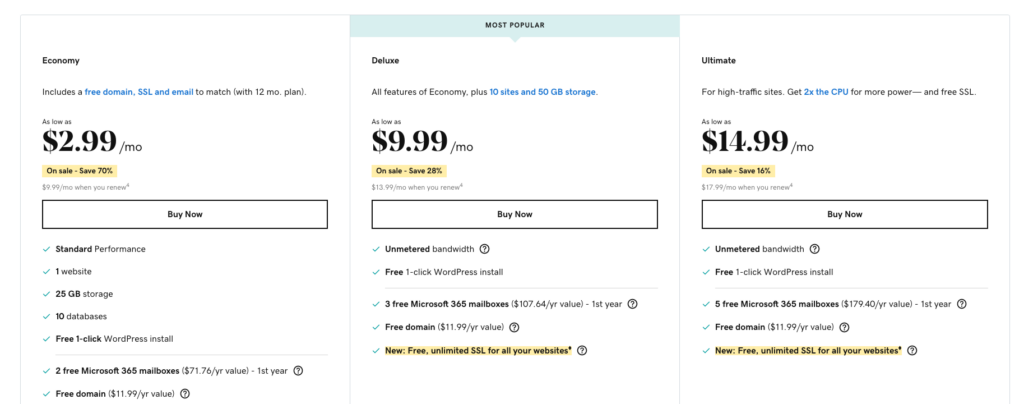Click help icon beside Ultimate Unmetered bandwidth
1024x404 pixels.
(814, 249)
